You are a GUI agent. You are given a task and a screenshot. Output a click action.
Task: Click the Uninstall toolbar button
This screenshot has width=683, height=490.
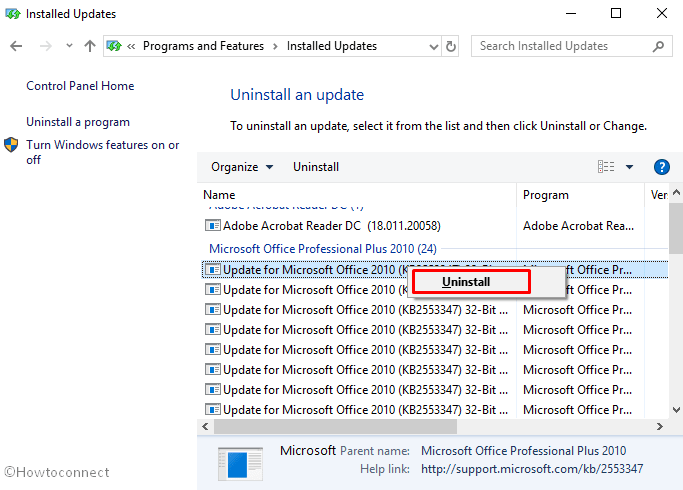click(316, 167)
